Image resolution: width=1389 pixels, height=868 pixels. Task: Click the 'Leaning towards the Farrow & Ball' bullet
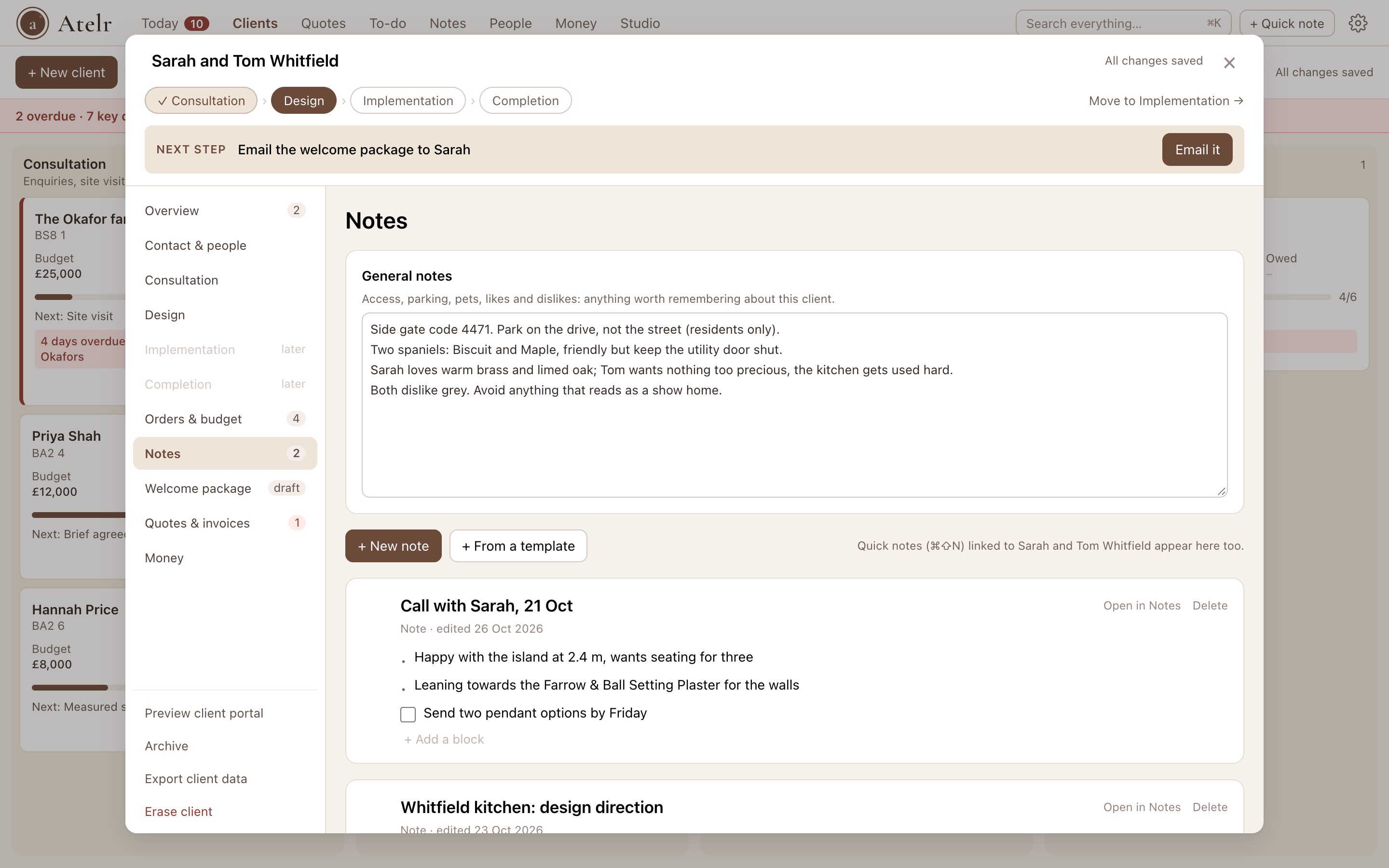tap(606, 685)
